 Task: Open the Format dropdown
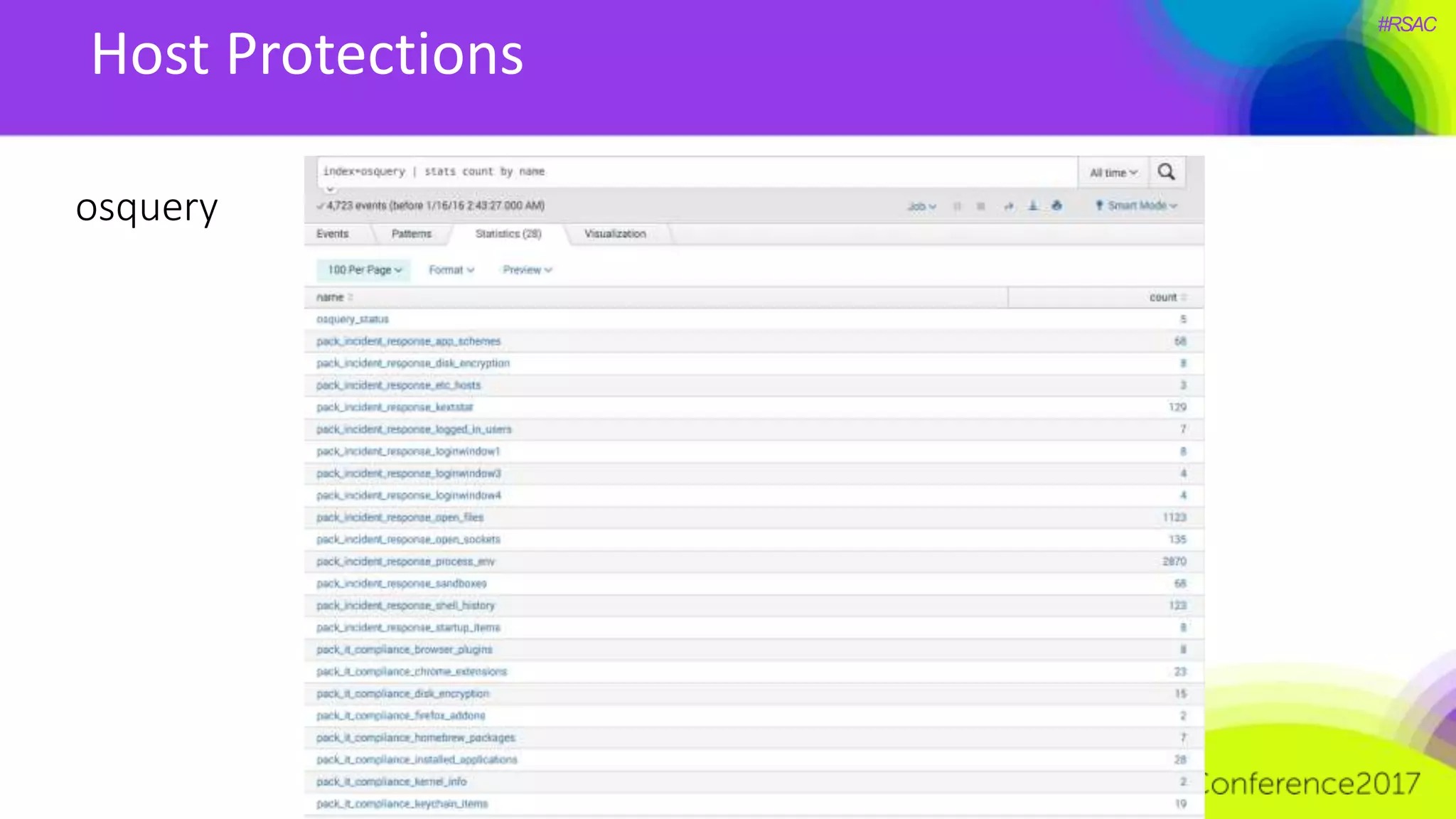(x=451, y=270)
